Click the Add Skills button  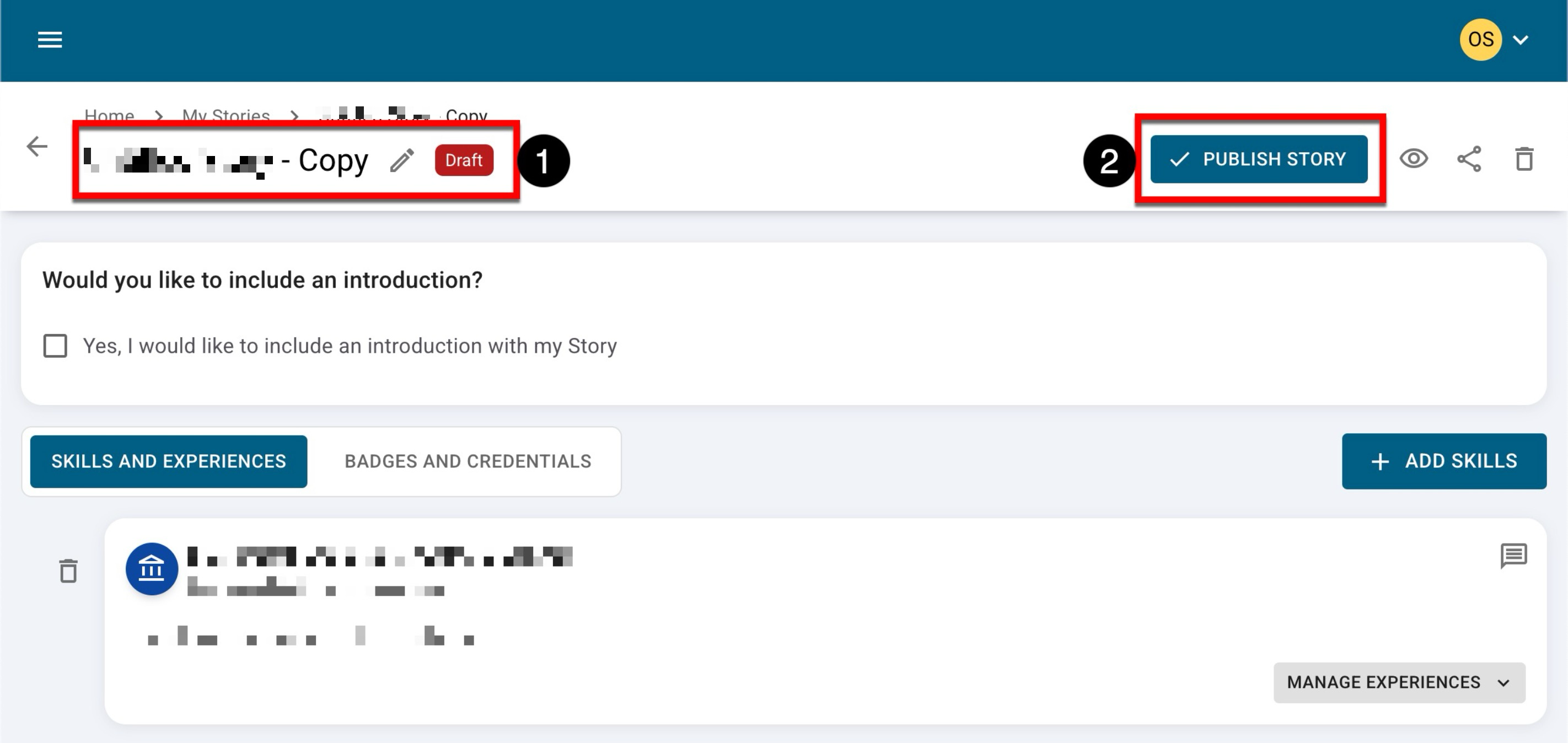coord(1443,461)
